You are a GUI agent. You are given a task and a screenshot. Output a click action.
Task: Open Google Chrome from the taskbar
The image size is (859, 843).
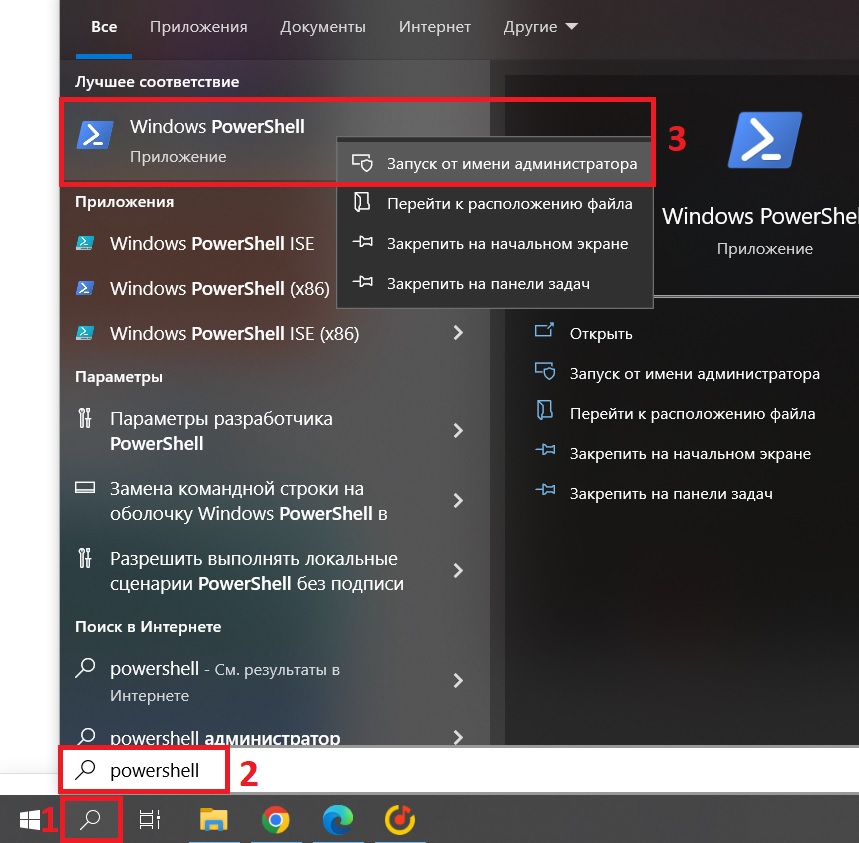(276, 819)
